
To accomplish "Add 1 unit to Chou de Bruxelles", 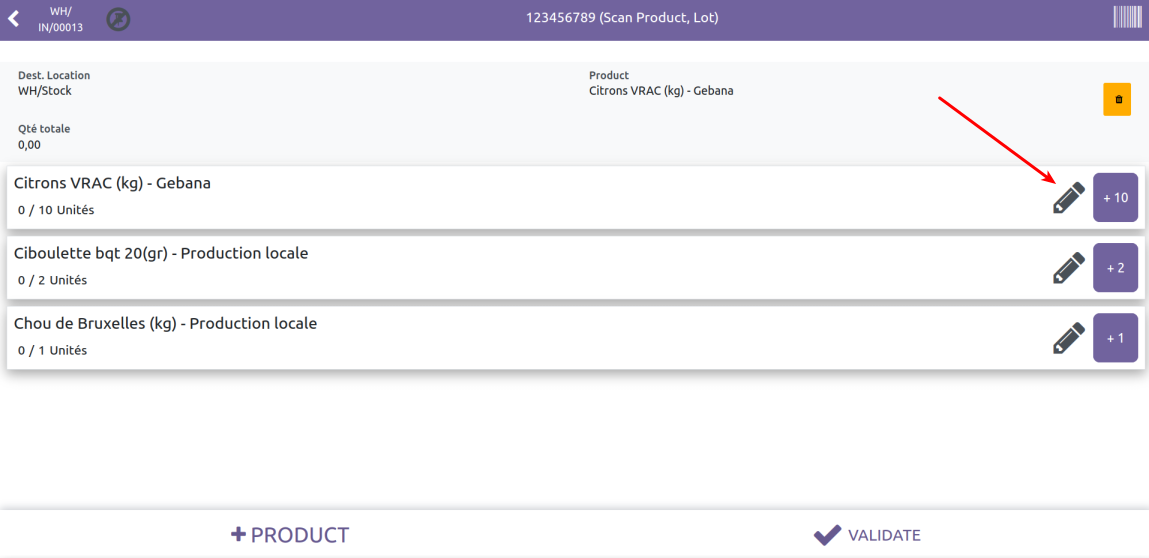I will pyautogui.click(x=1115, y=338).
